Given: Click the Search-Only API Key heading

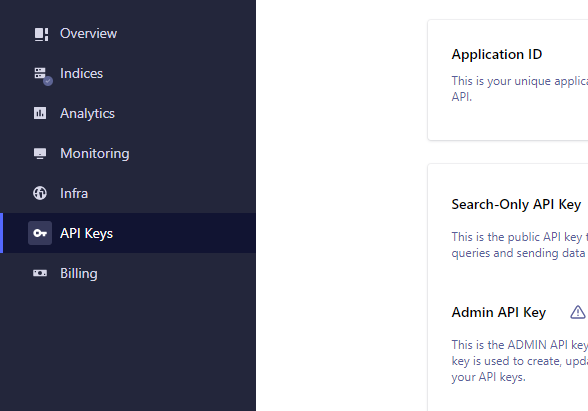Looking at the screenshot, I should click(516, 205).
